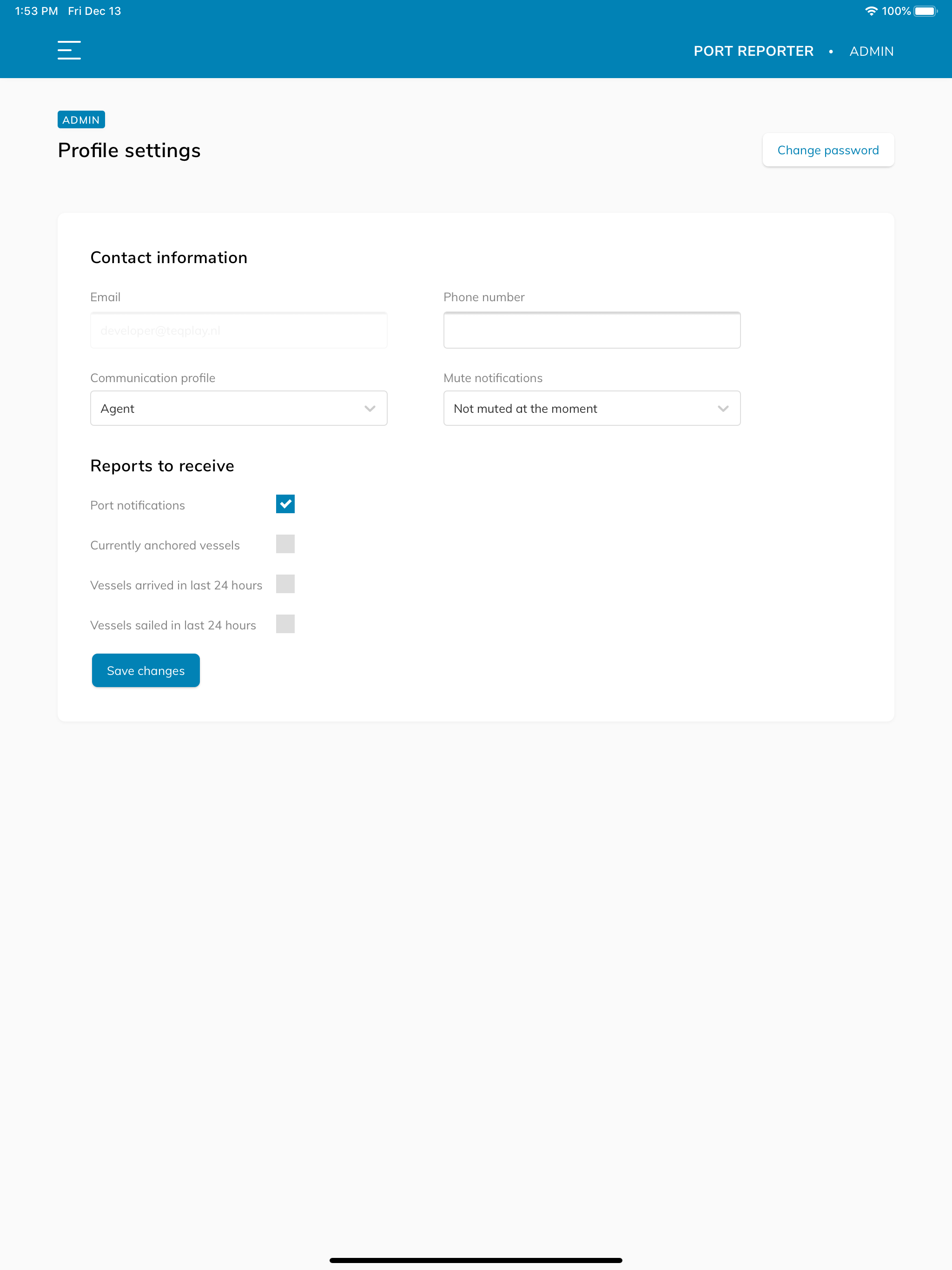
Task: Tap the home indicator bar
Action: coord(476,1260)
